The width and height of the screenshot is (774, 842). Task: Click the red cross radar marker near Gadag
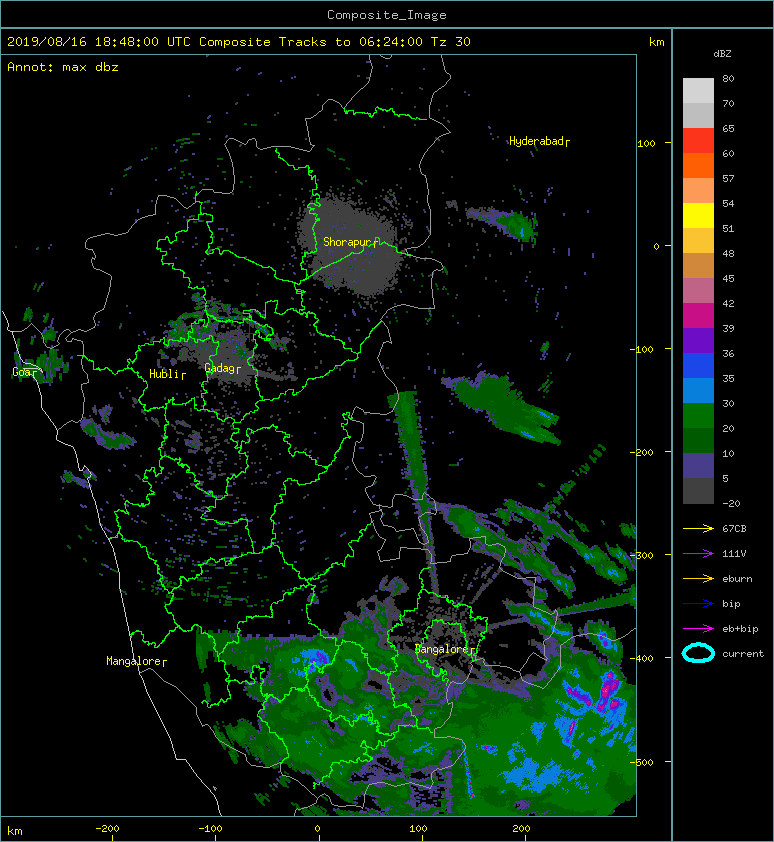point(249,333)
